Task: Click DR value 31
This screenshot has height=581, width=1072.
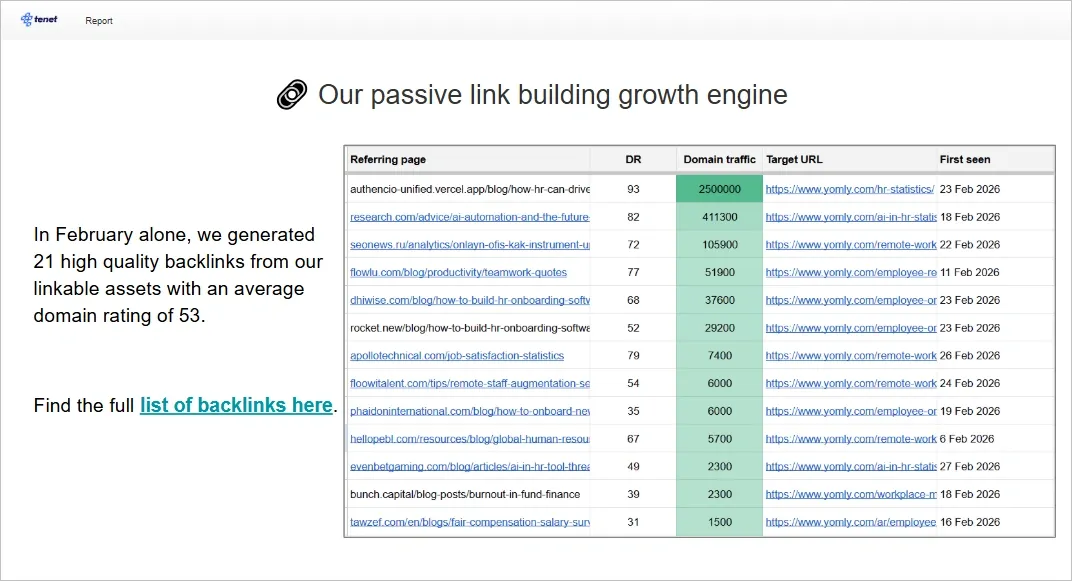Action: 633,522
